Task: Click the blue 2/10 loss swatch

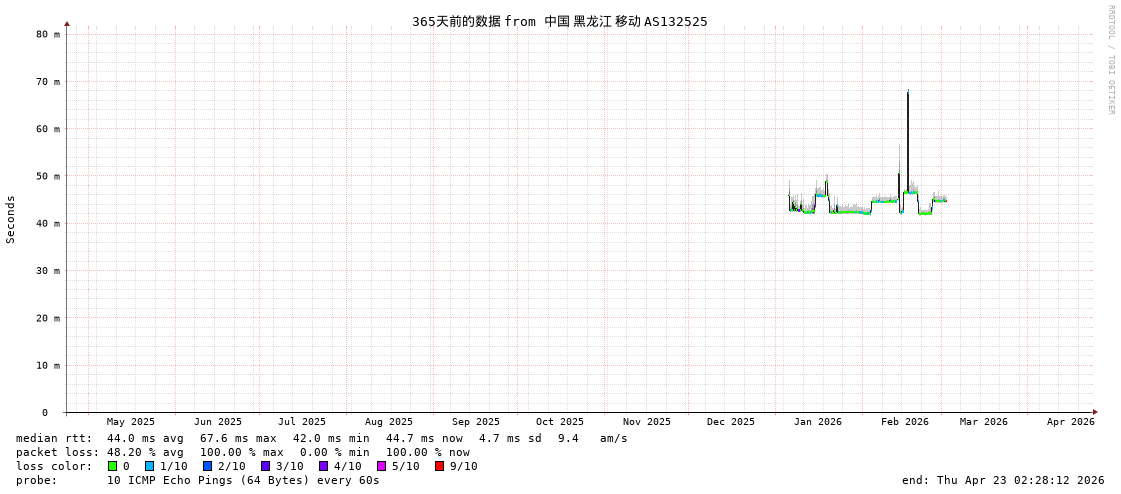Action: (x=207, y=466)
